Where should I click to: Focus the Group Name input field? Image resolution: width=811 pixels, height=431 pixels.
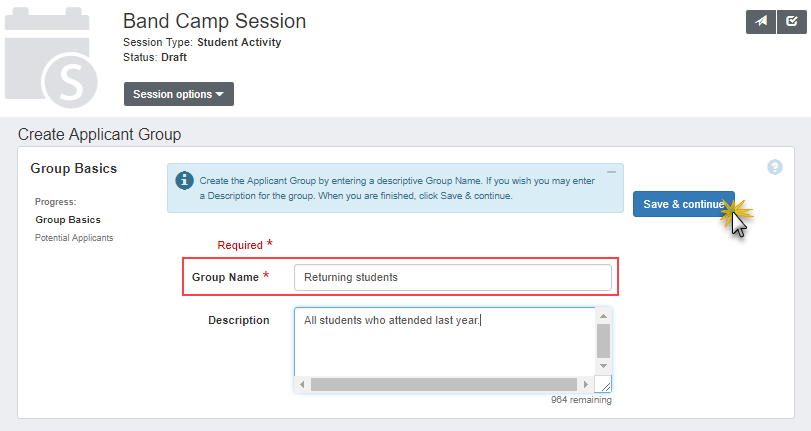pyautogui.click(x=452, y=277)
